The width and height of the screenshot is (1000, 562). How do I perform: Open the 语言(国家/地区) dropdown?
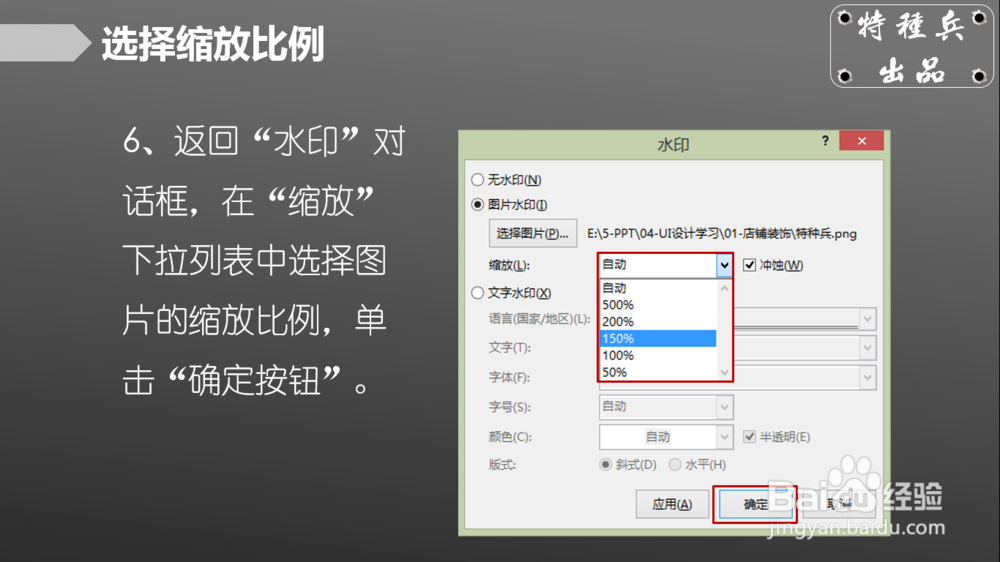tap(867, 318)
